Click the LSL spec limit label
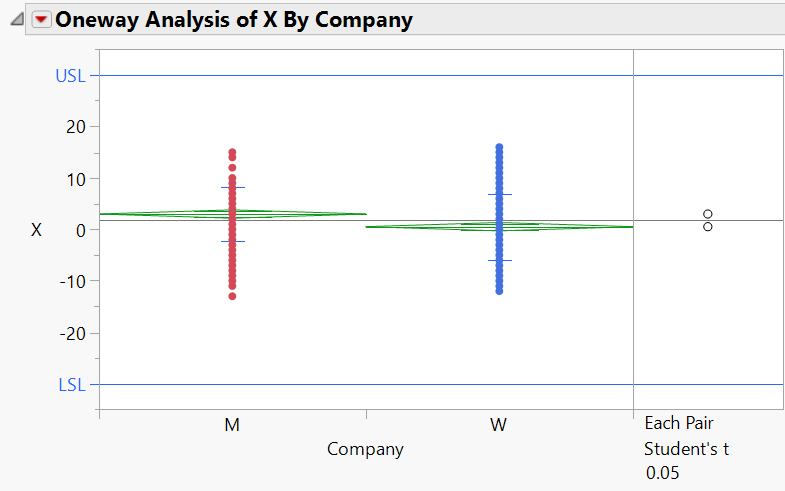 (x=72, y=385)
